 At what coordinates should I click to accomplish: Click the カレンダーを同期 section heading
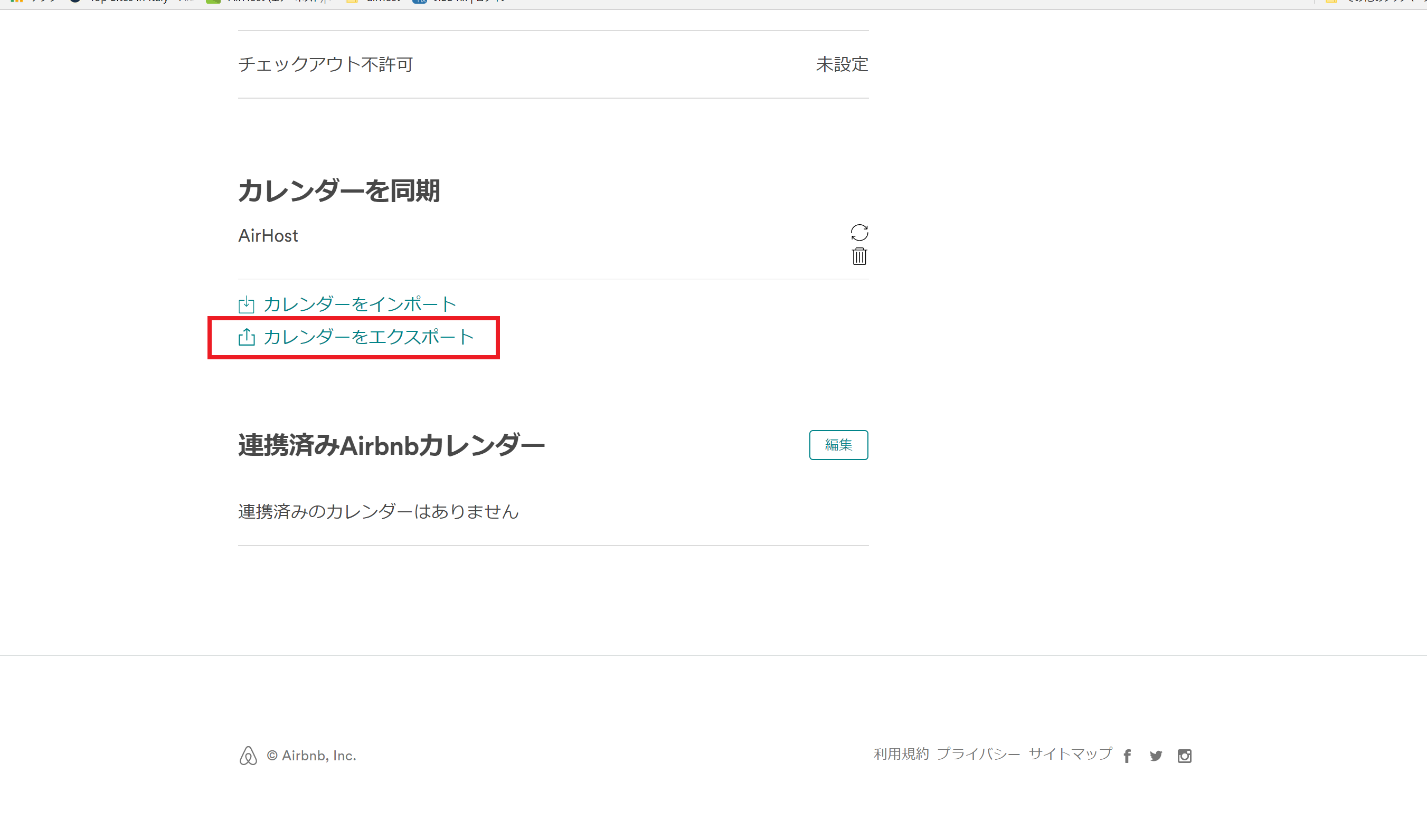pyautogui.click(x=338, y=191)
